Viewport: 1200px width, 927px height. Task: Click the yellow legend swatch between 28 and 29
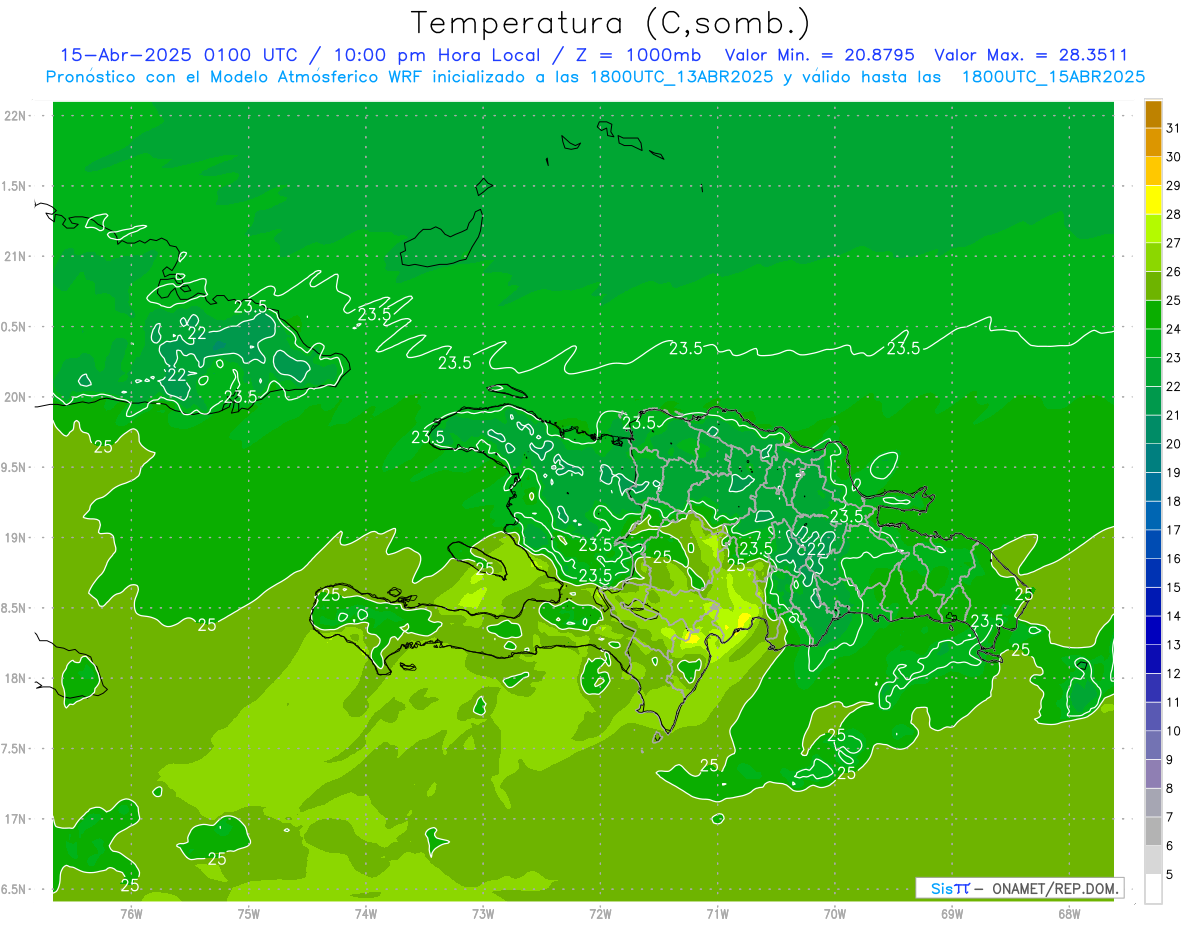click(x=1153, y=200)
